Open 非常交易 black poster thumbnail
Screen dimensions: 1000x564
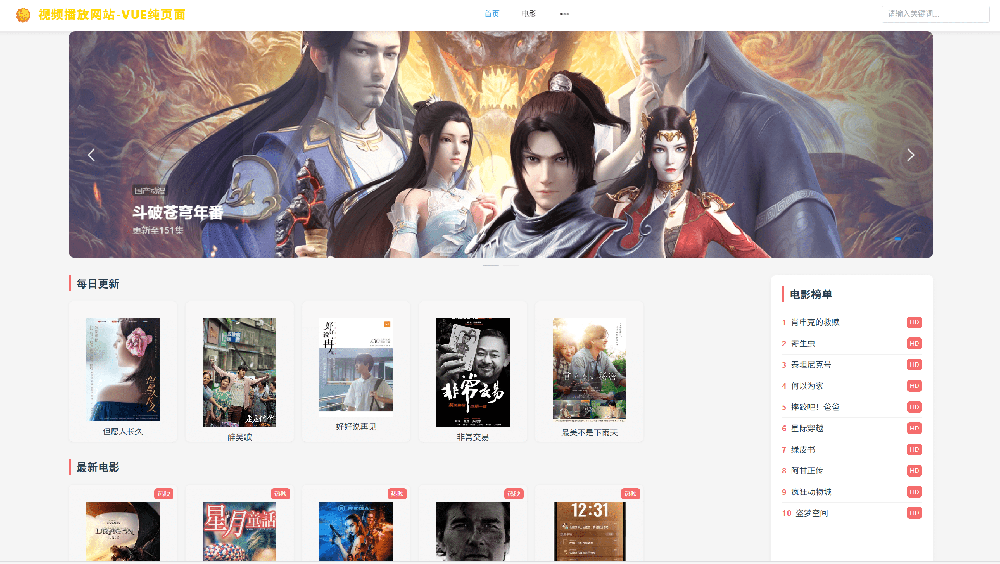point(473,373)
